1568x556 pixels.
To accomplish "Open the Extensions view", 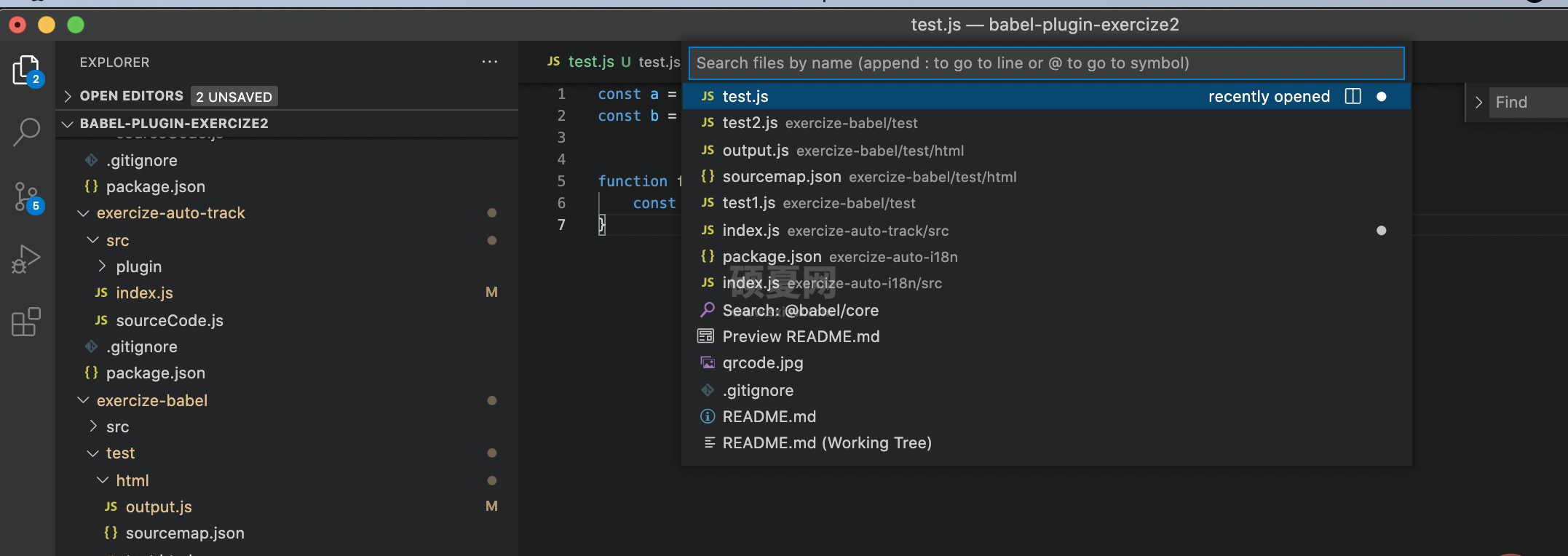I will click(x=26, y=322).
